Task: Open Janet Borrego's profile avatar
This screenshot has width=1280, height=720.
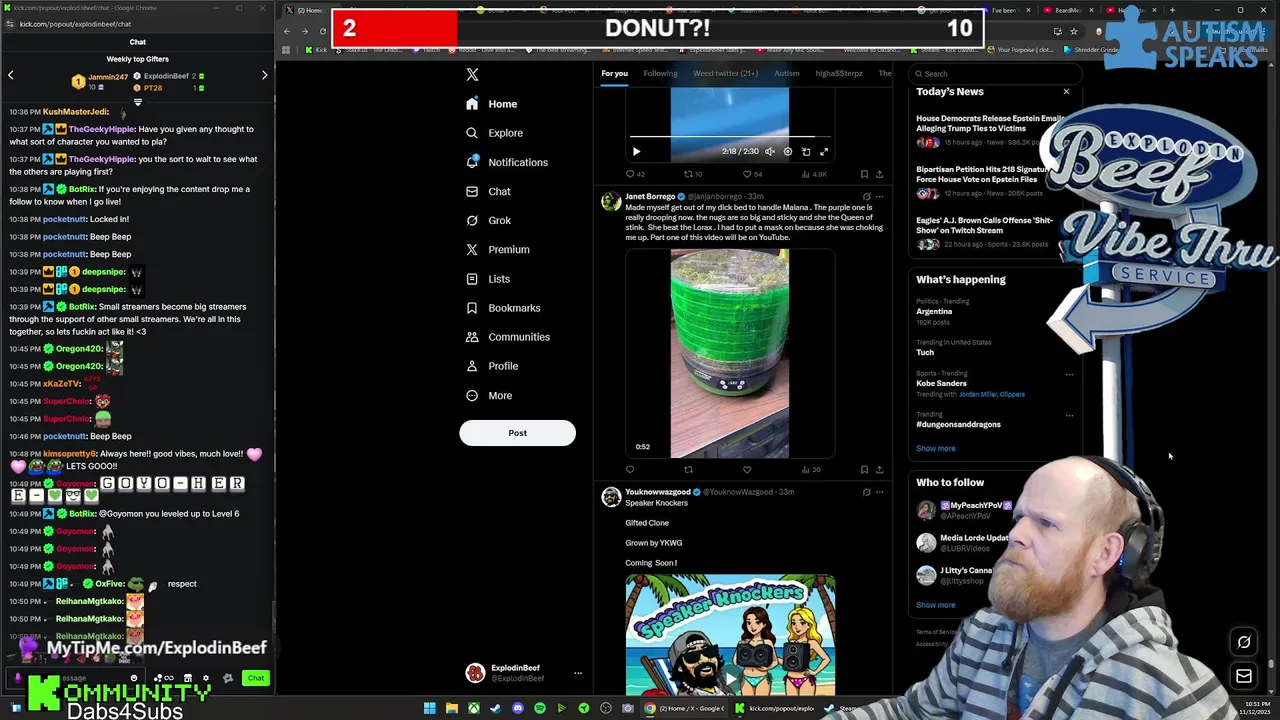Action: pyautogui.click(x=610, y=201)
